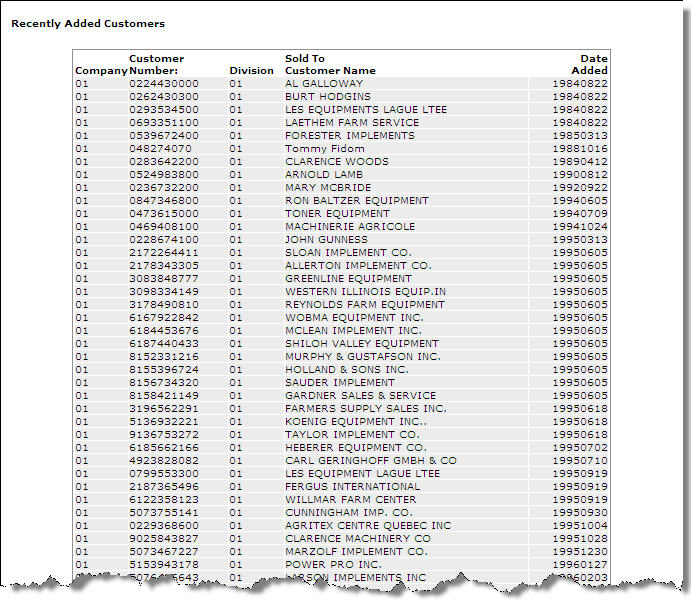Click date 19950710

(x=580, y=461)
